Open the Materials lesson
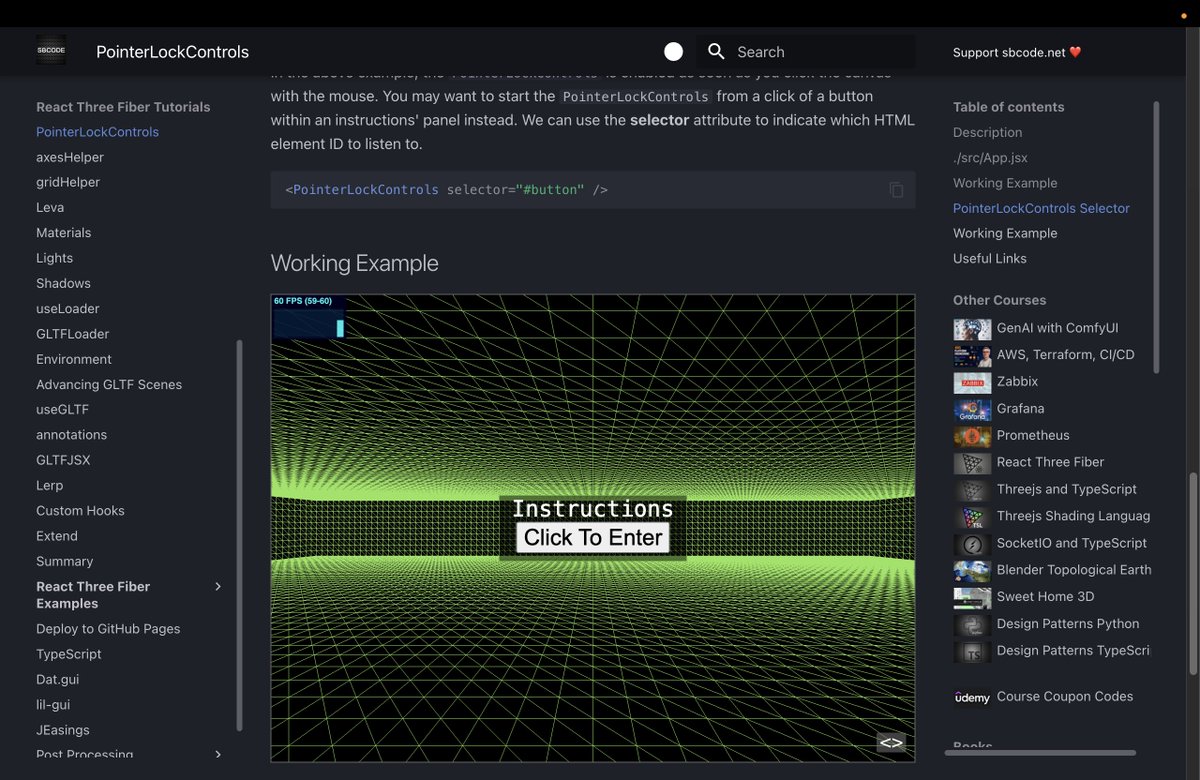 (63, 232)
